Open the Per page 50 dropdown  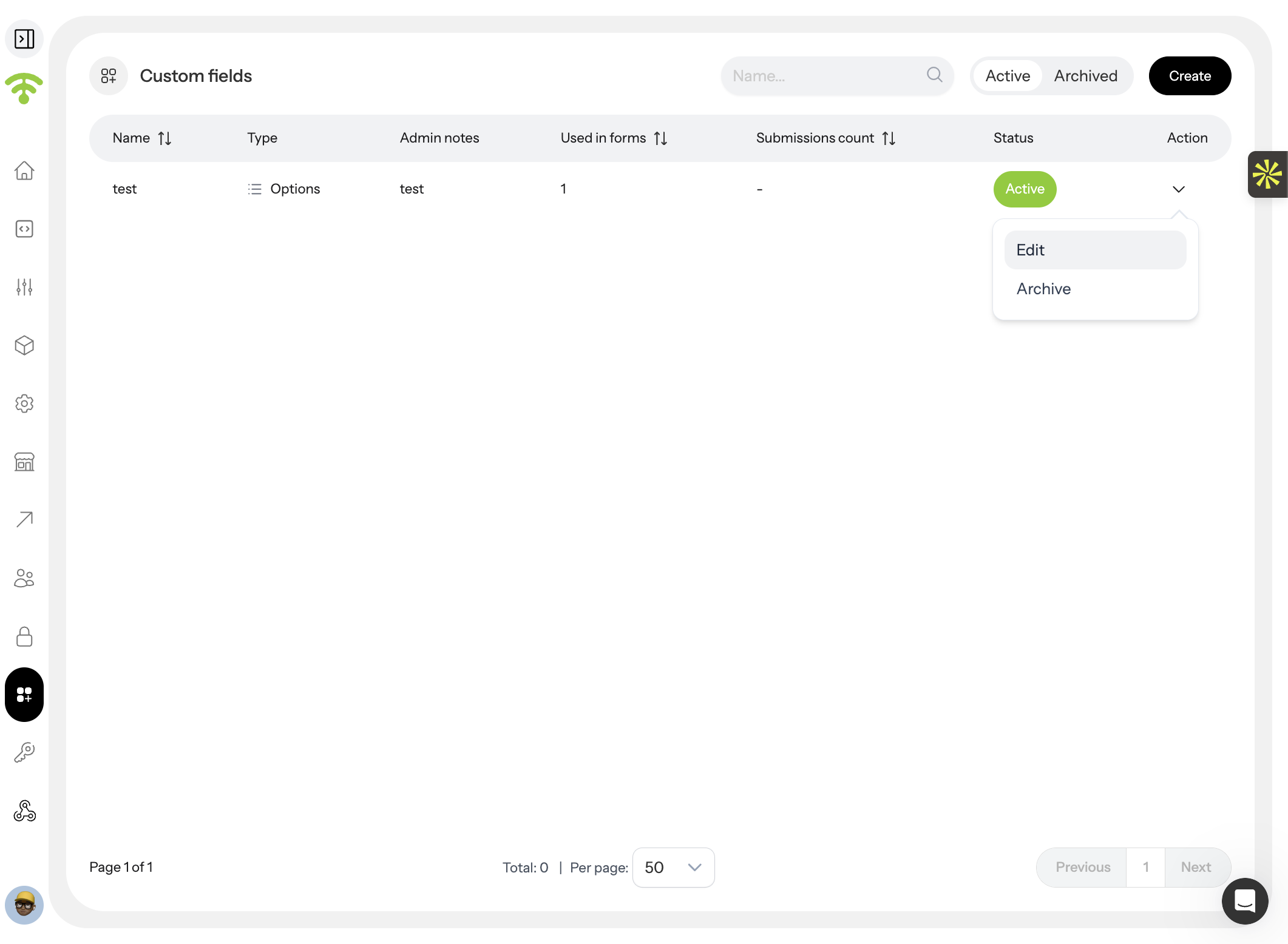674,867
